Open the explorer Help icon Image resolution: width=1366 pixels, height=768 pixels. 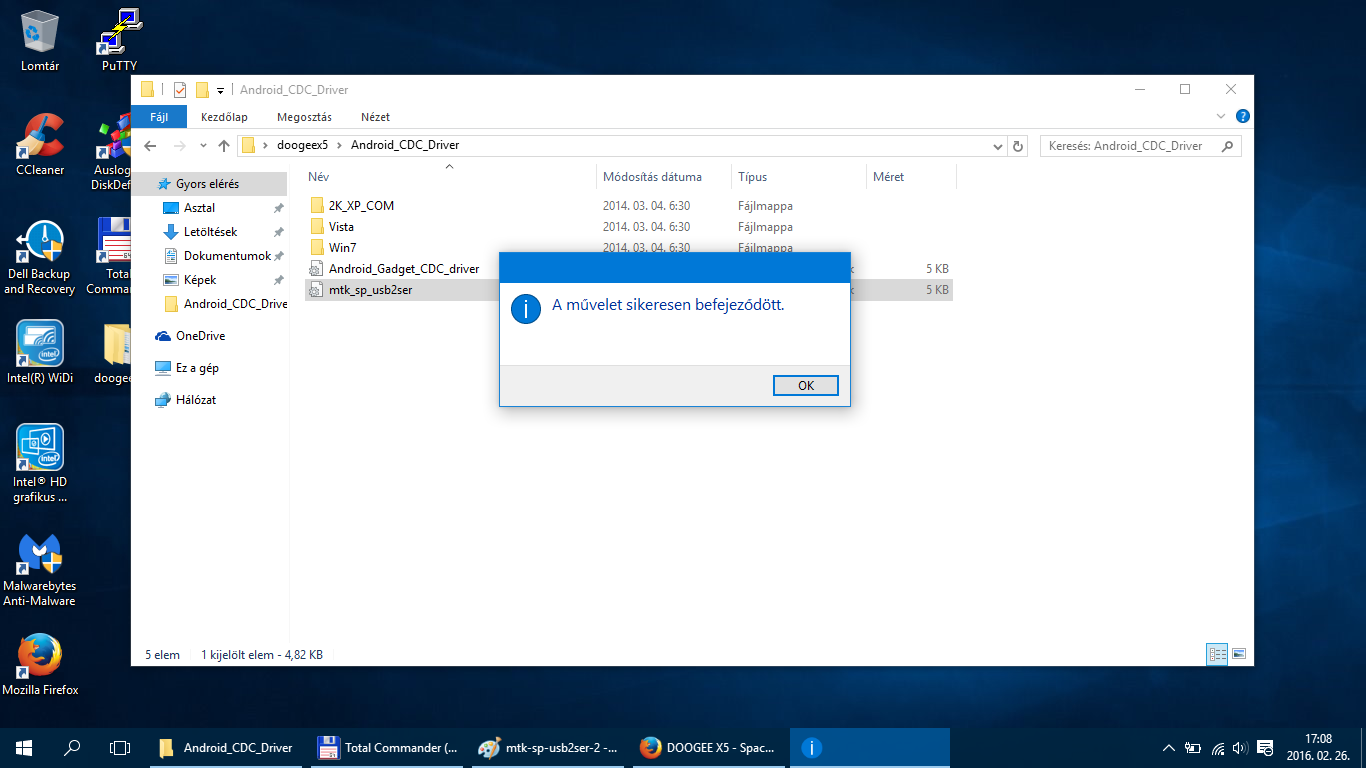[x=1242, y=117]
